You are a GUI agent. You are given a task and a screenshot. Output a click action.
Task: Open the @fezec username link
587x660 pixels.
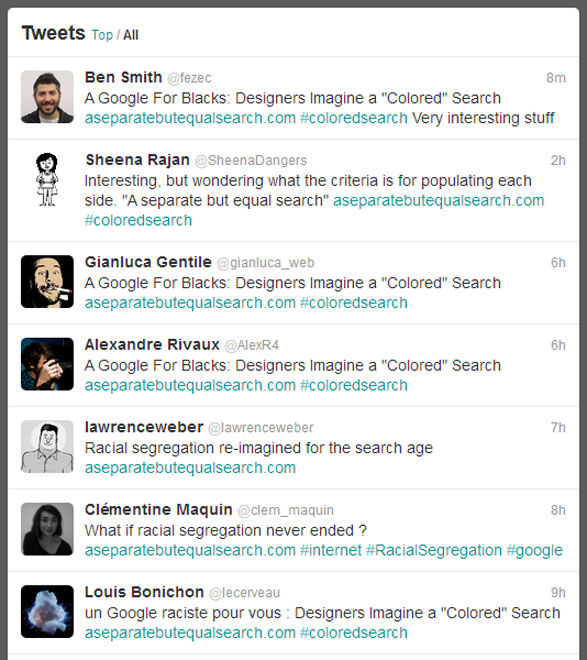tap(189, 78)
